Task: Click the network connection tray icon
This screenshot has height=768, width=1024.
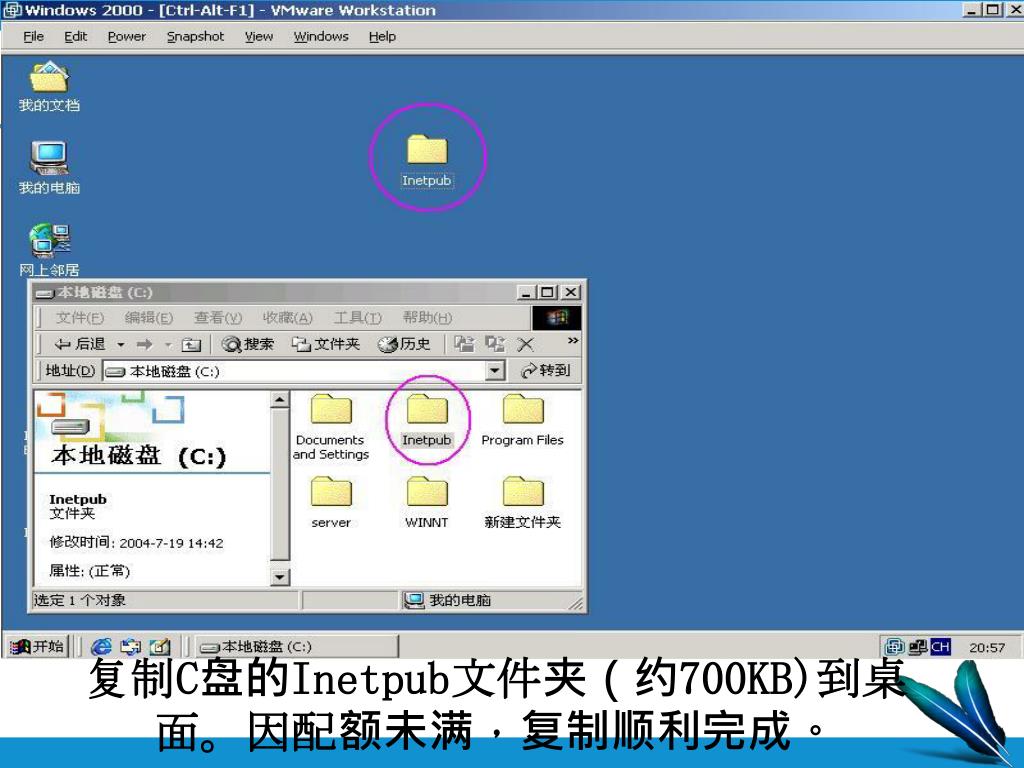Action: (x=918, y=647)
